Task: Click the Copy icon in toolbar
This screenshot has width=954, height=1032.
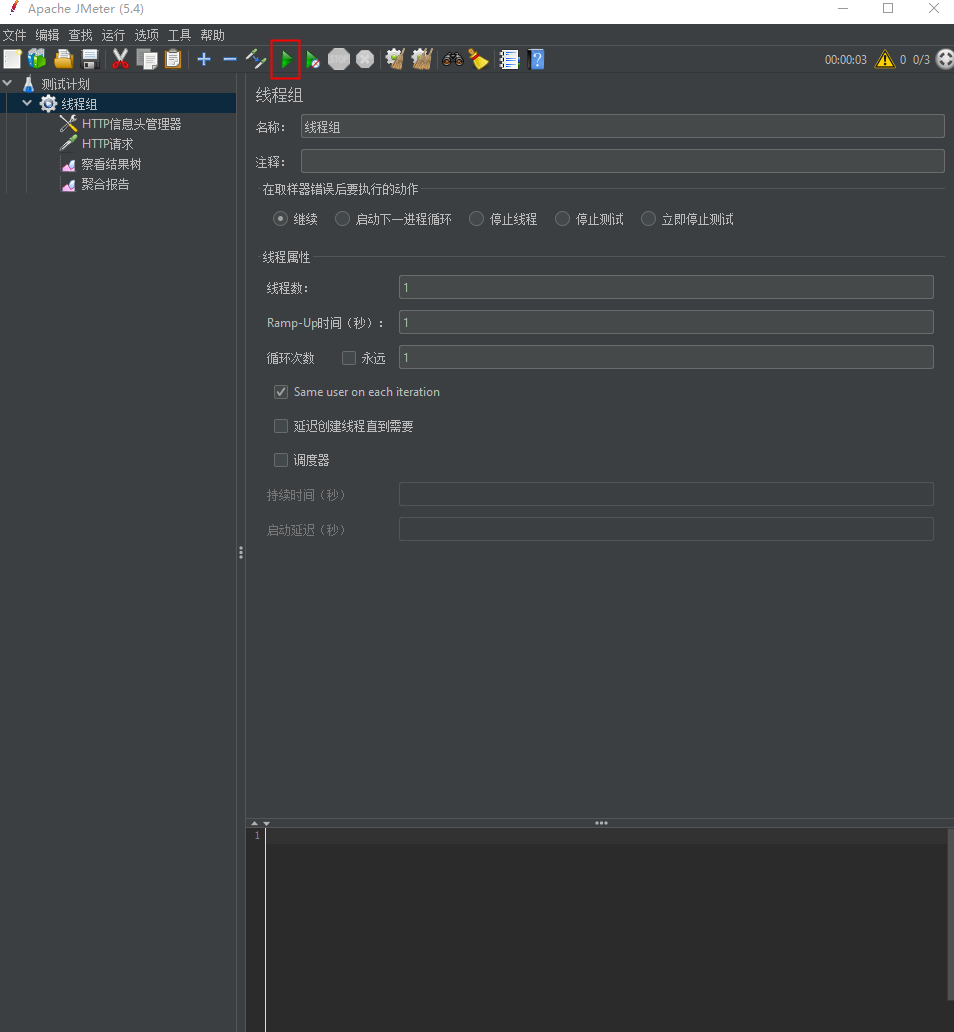Action: point(146,59)
